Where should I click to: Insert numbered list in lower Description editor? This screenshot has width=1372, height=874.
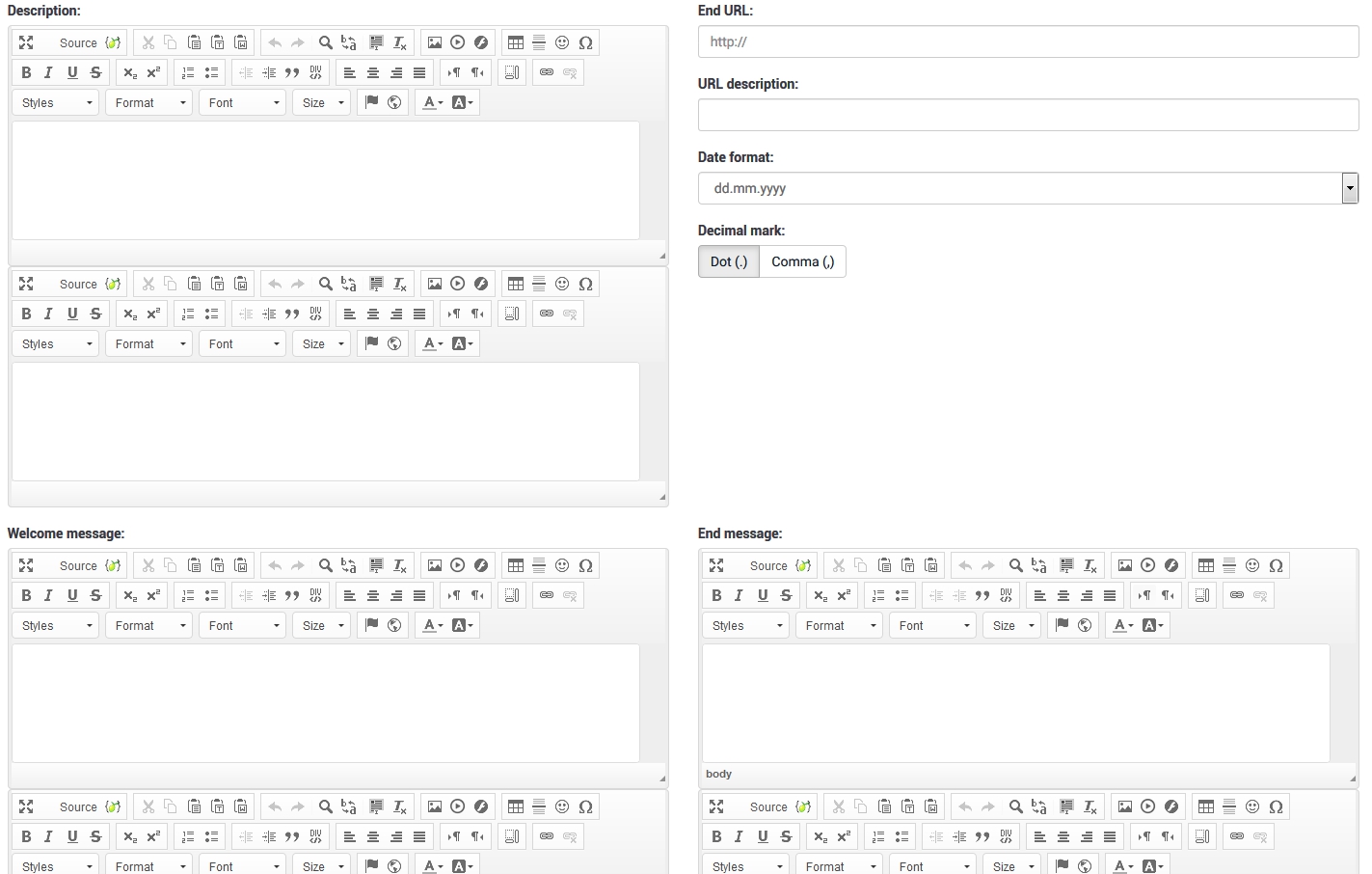point(188,314)
